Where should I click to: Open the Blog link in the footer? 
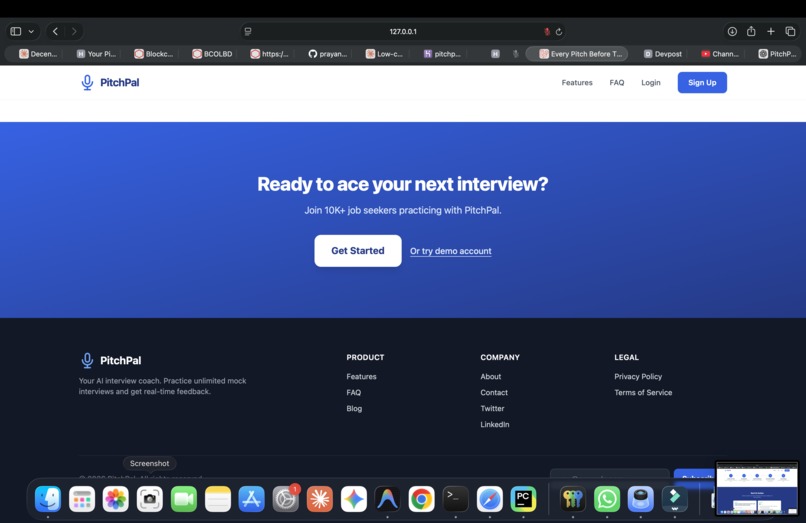[354, 408]
